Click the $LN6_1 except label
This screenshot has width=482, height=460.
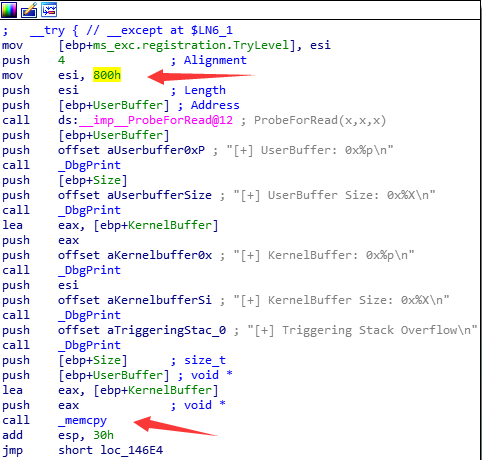point(212,30)
